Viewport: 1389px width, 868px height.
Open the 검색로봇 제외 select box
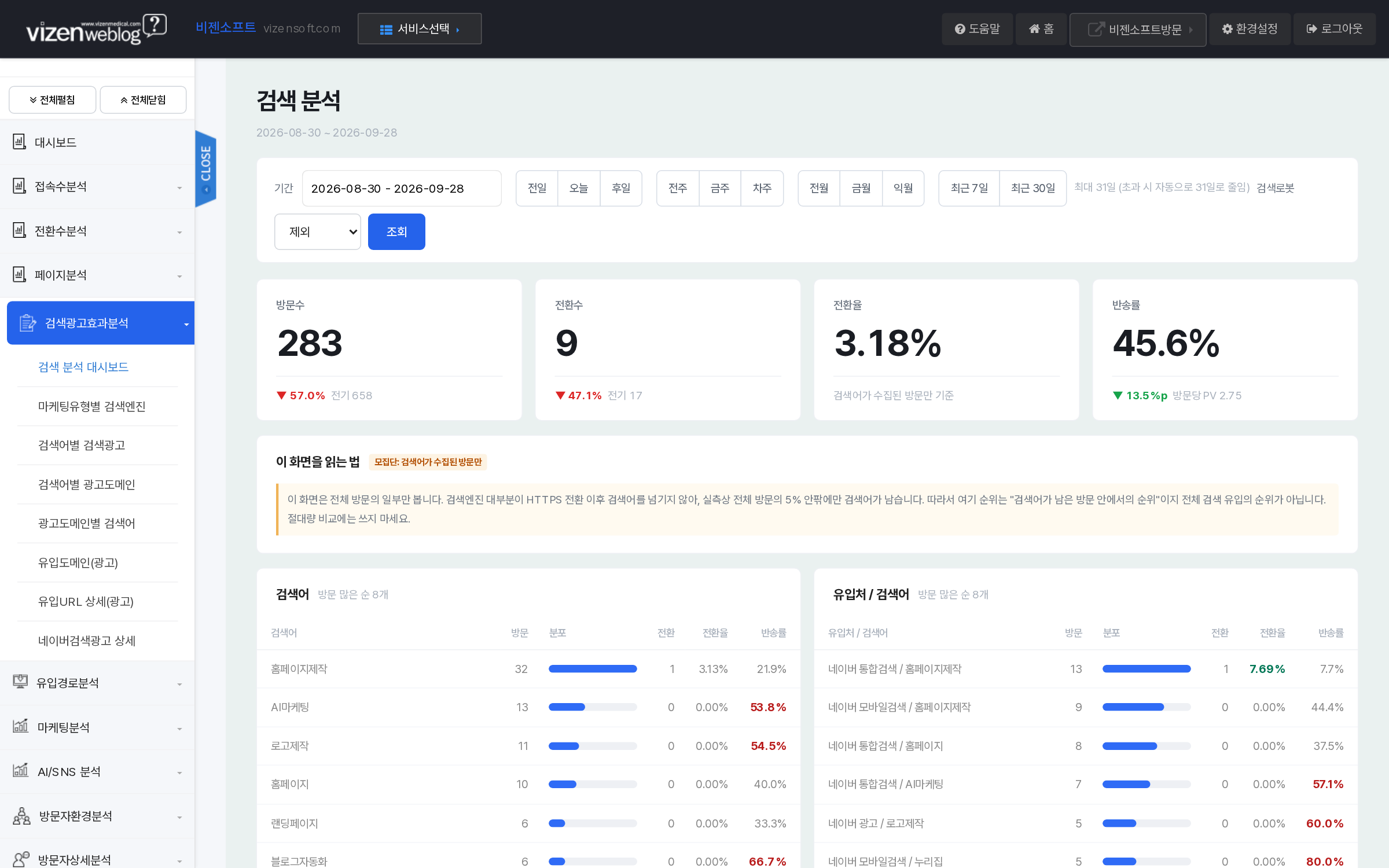point(318,231)
